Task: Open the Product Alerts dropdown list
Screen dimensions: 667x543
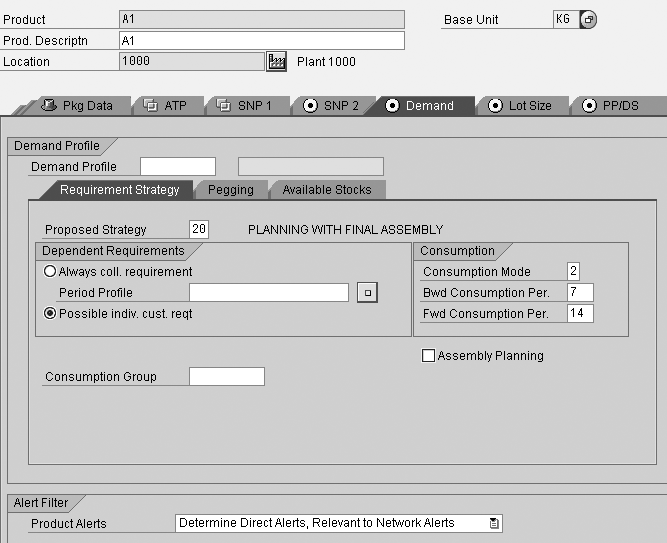Action: tap(493, 523)
